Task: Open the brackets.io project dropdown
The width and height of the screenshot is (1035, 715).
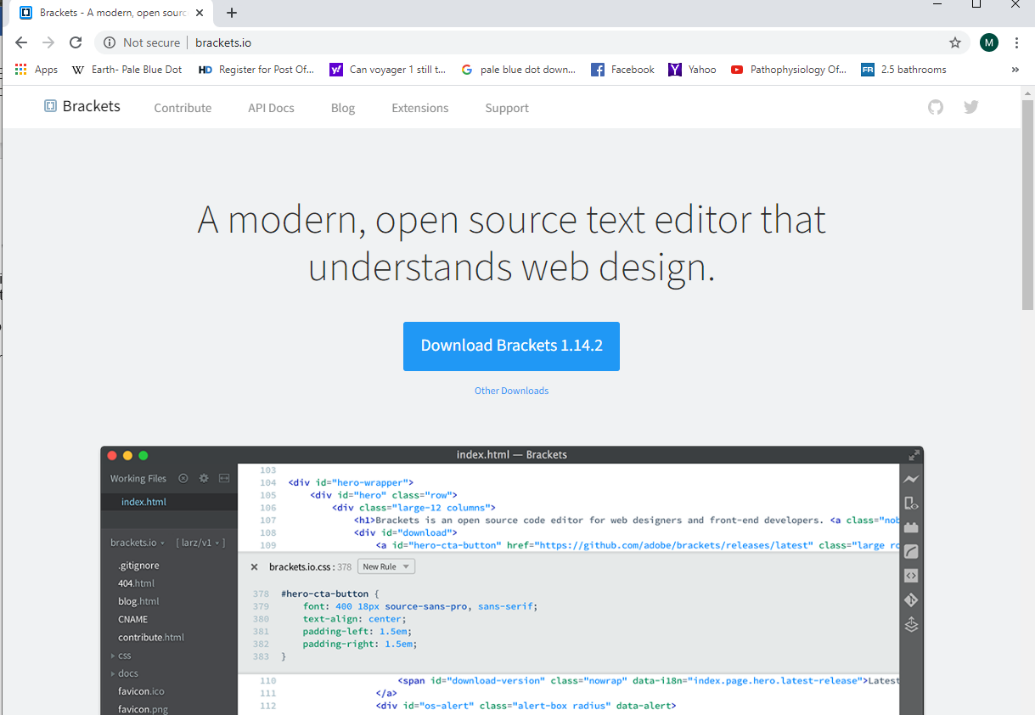Action: 137,543
